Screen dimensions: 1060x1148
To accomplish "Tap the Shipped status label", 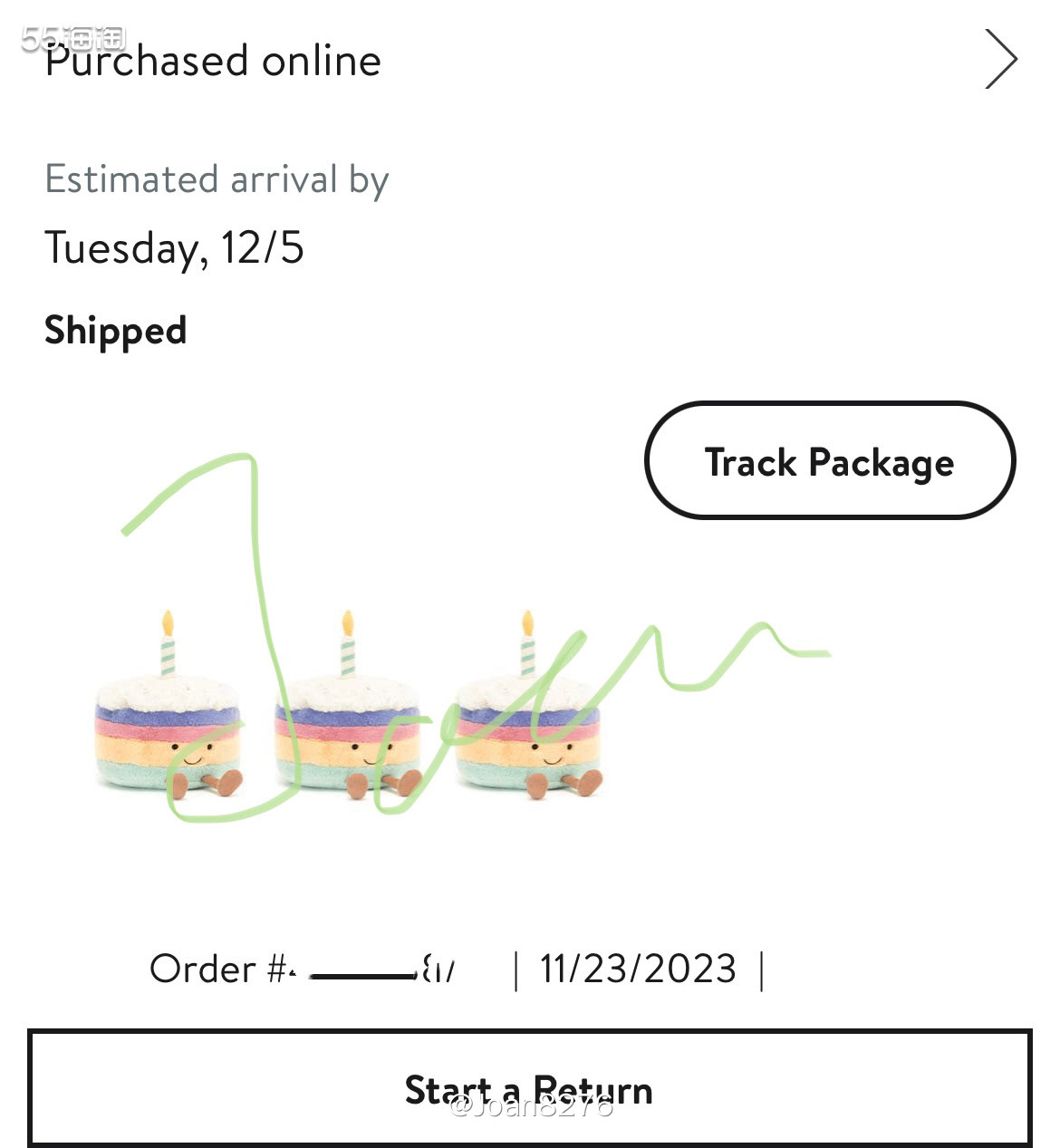I will [x=116, y=332].
